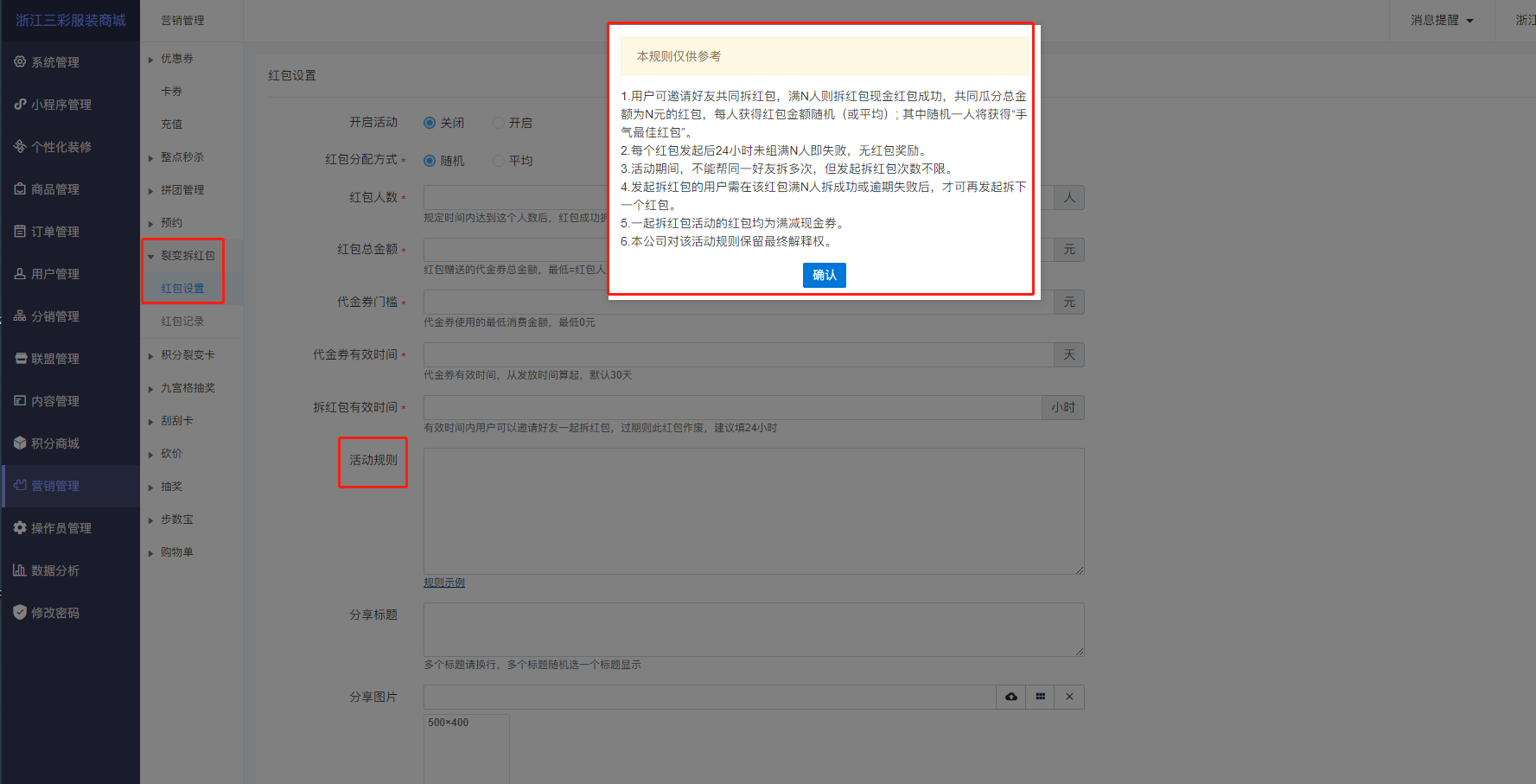
Task: Click the 浙江三彩服装商城 site title
Action: 71,20
